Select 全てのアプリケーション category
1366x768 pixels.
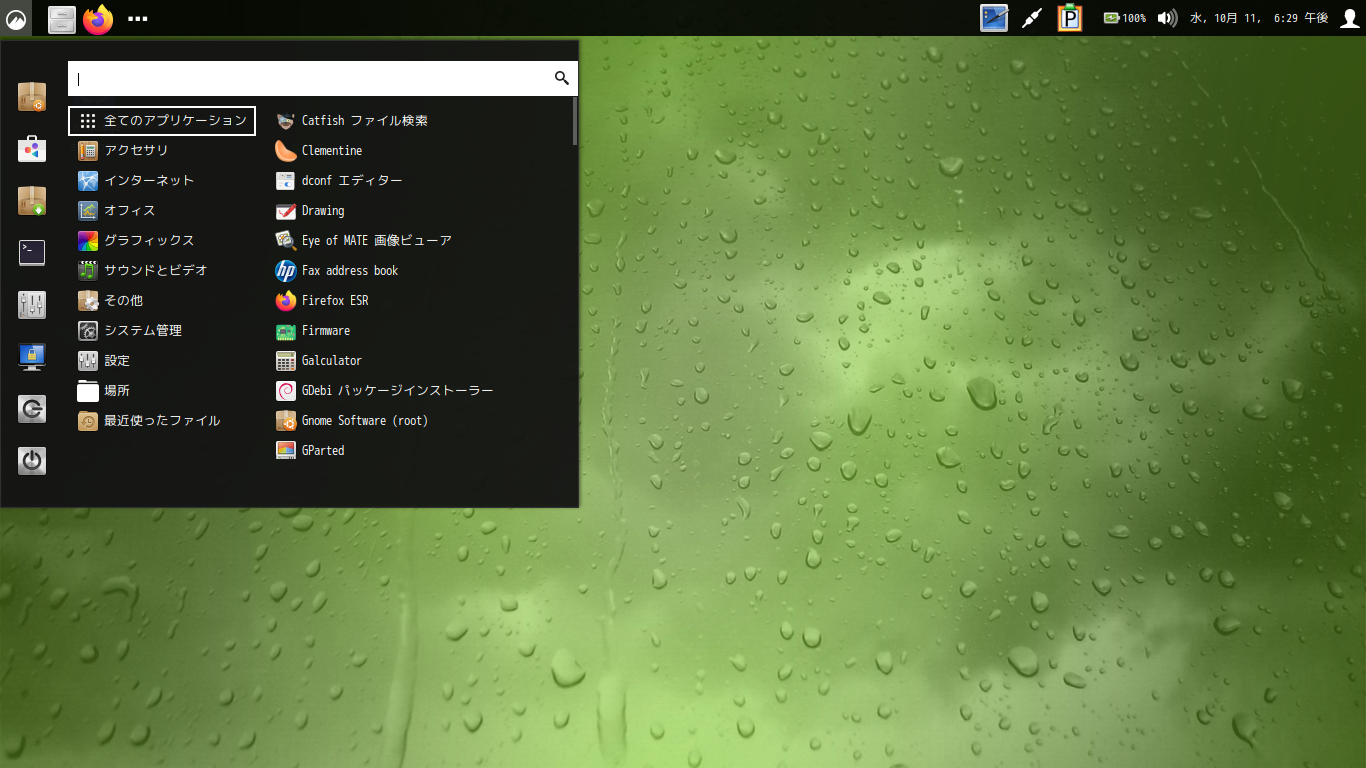(x=162, y=120)
